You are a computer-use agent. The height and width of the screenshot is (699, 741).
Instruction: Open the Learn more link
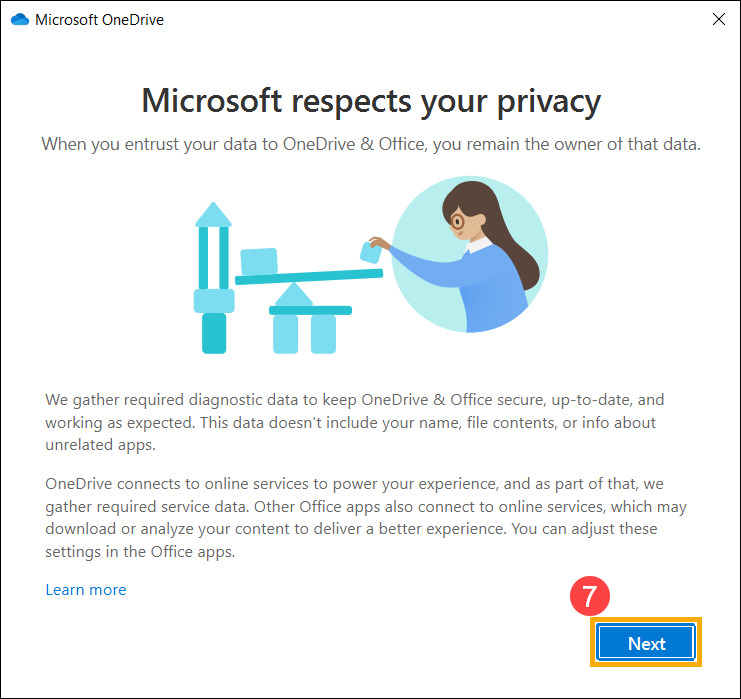pyautogui.click(x=86, y=589)
